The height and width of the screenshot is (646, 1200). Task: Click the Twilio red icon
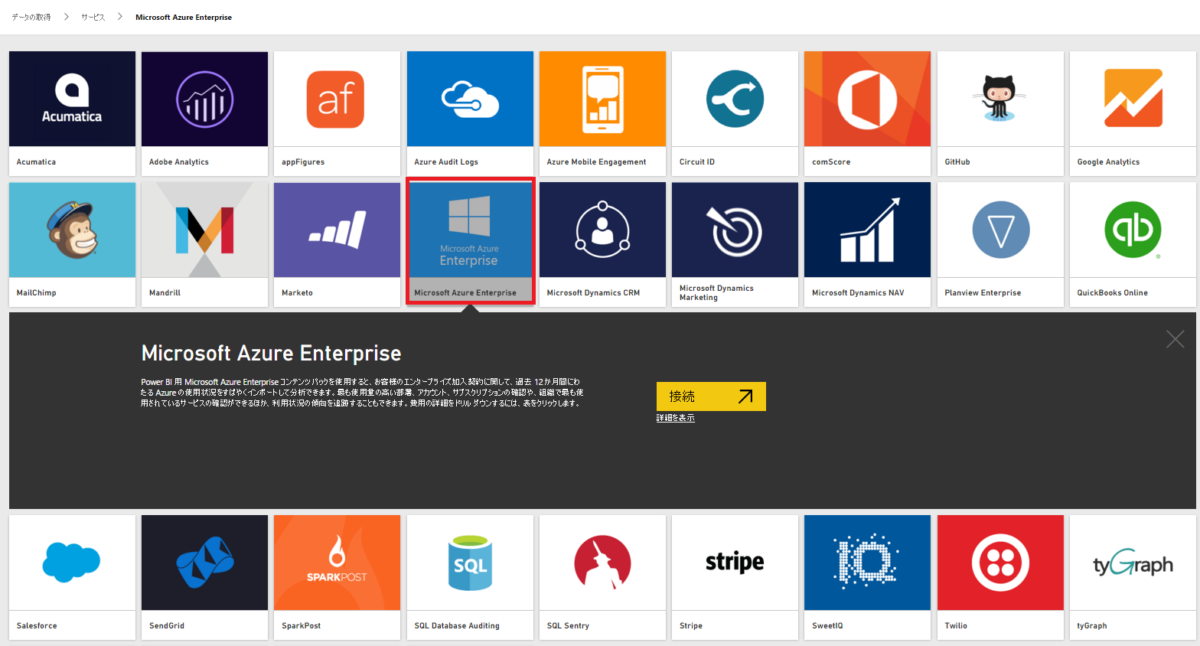(999, 562)
